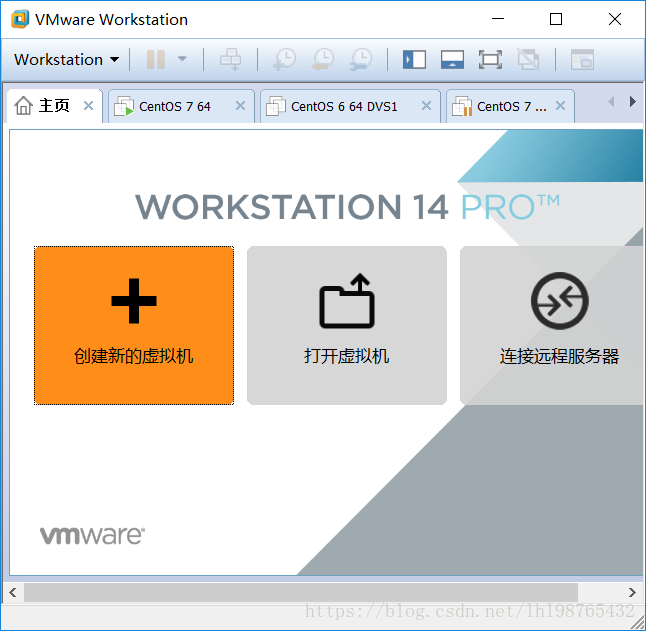
Task: Click 创建新的虚拟机 to create a VM
Action: pos(134,325)
